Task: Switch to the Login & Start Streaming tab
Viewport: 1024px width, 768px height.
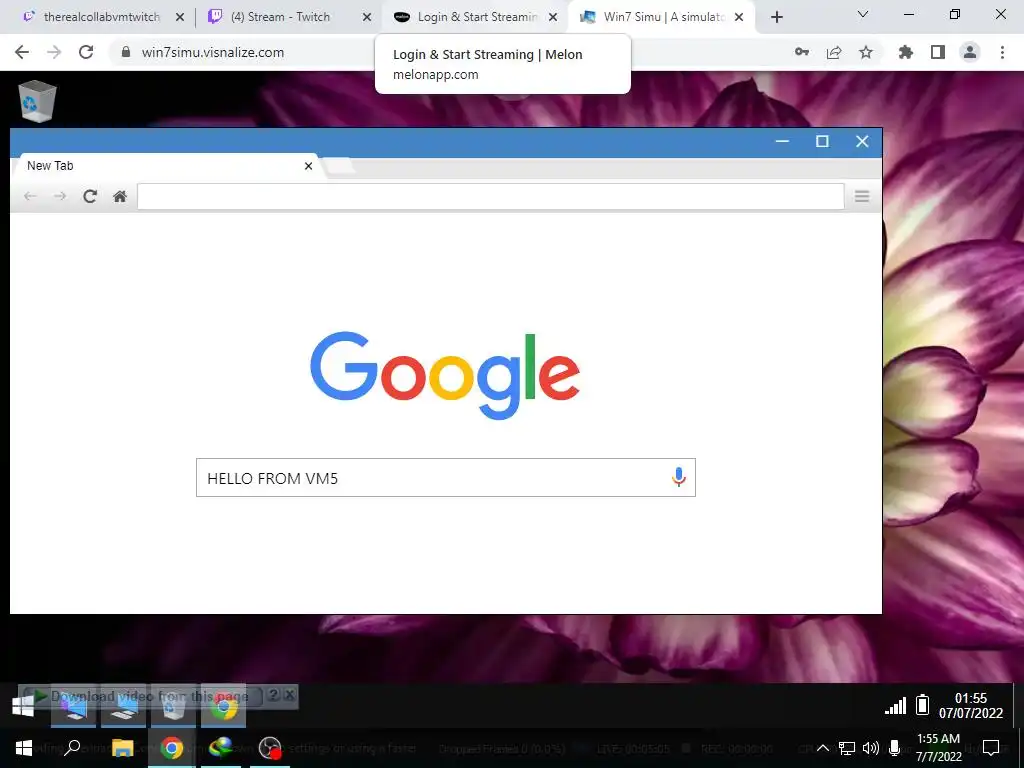Action: click(x=477, y=17)
